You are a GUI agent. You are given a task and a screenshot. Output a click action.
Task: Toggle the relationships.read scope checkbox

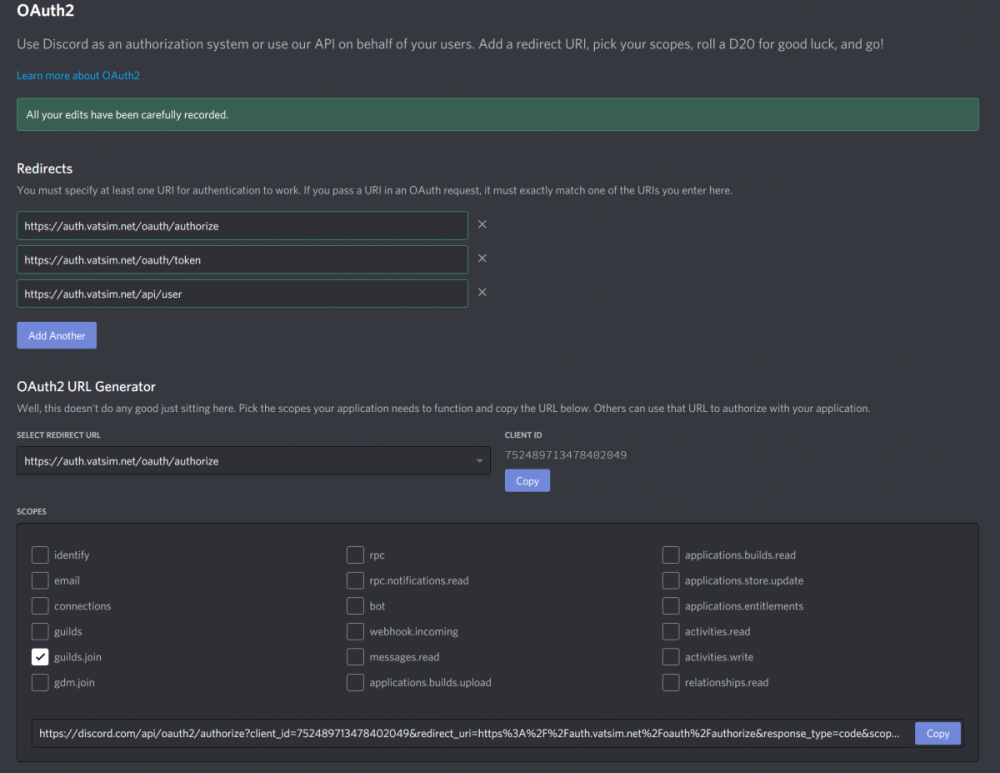pos(670,683)
